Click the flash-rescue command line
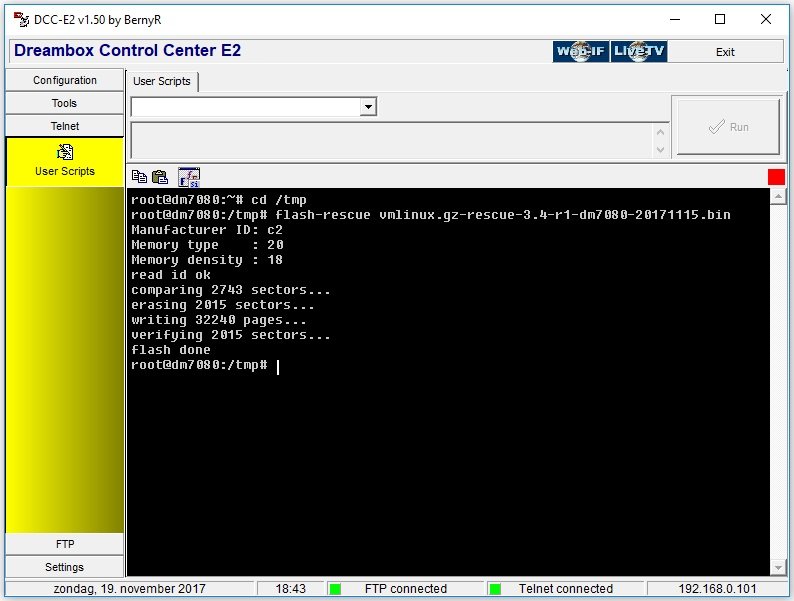794x601 pixels. point(430,215)
